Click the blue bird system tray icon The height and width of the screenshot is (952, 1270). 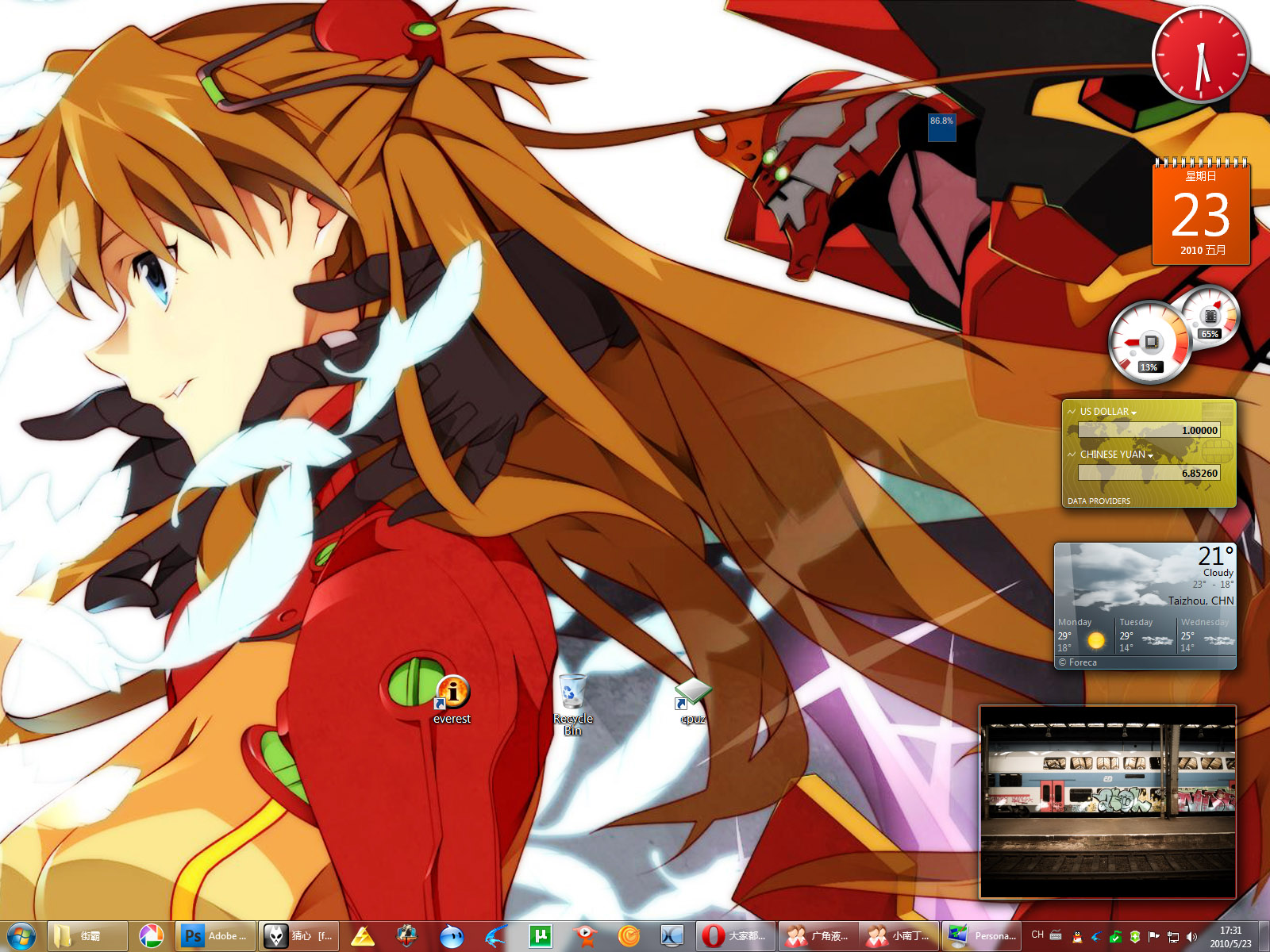click(1096, 937)
